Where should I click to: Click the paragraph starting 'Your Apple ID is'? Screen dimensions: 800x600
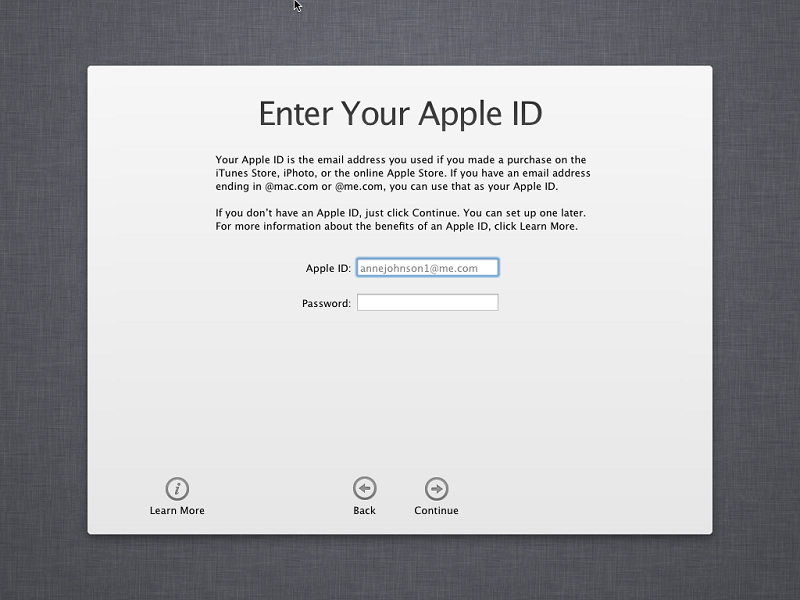tap(403, 173)
